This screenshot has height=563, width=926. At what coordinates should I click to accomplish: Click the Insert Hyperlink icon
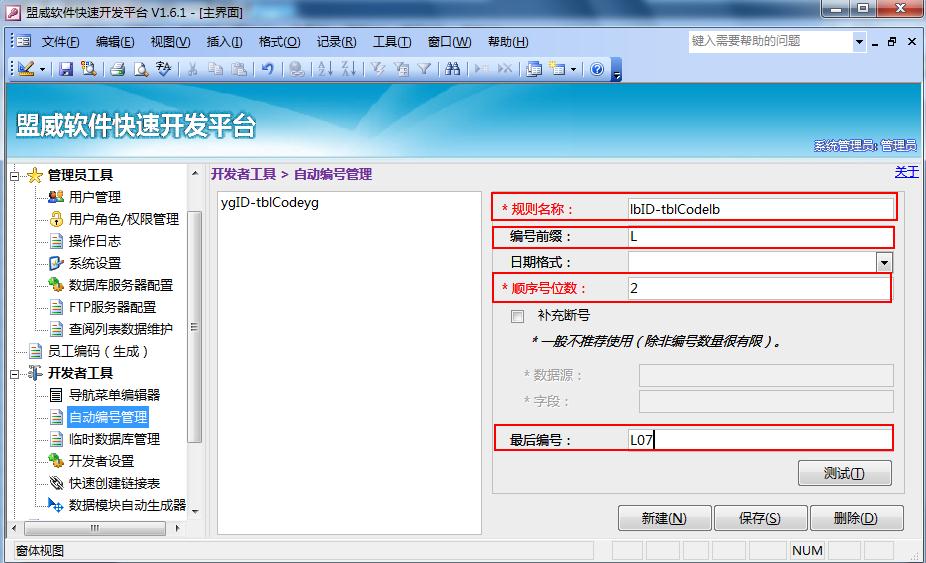[296, 69]
